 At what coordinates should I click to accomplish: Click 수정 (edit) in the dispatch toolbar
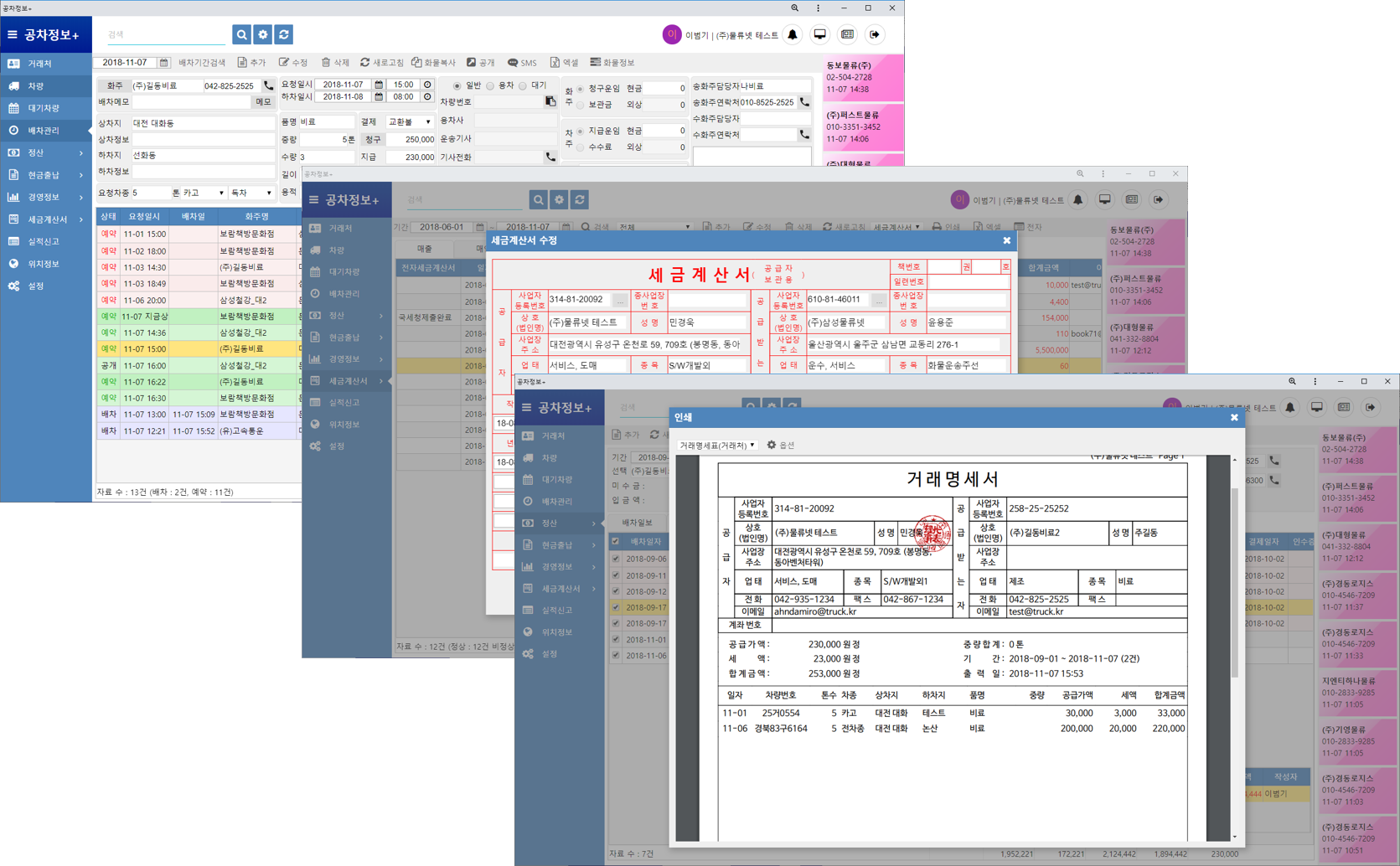coord(293,63)
